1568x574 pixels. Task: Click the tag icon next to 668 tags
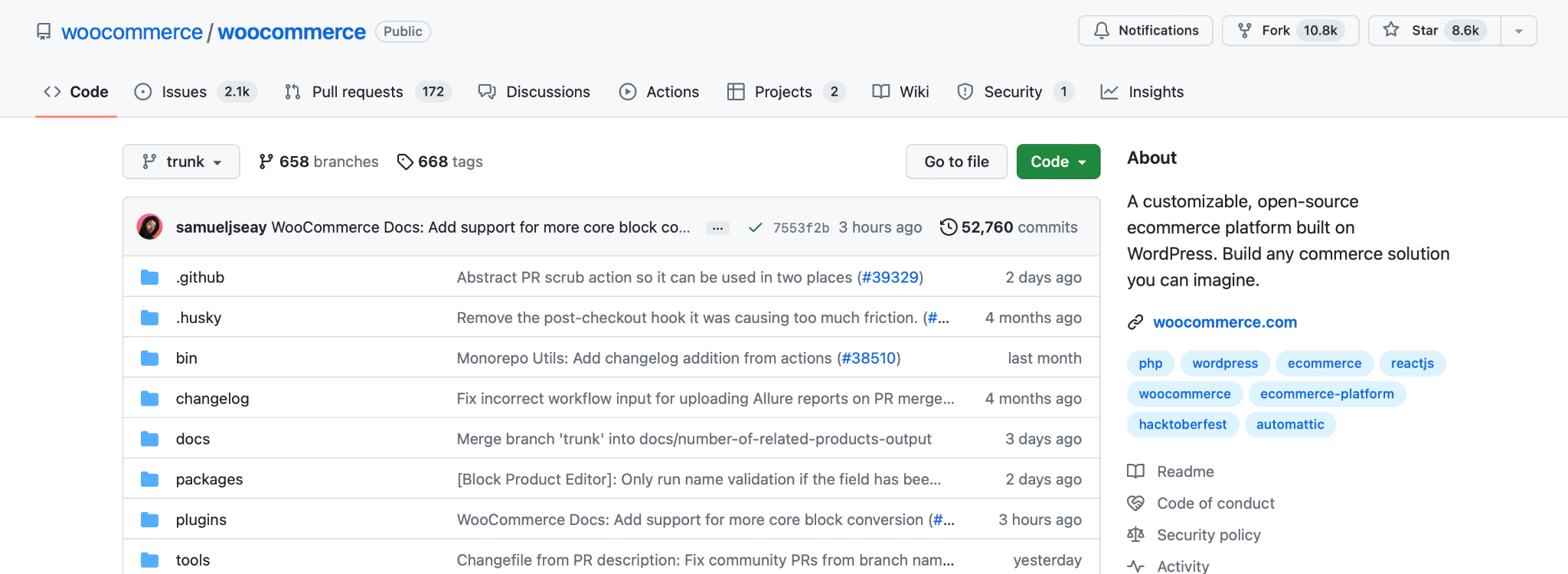coord(405,162)
